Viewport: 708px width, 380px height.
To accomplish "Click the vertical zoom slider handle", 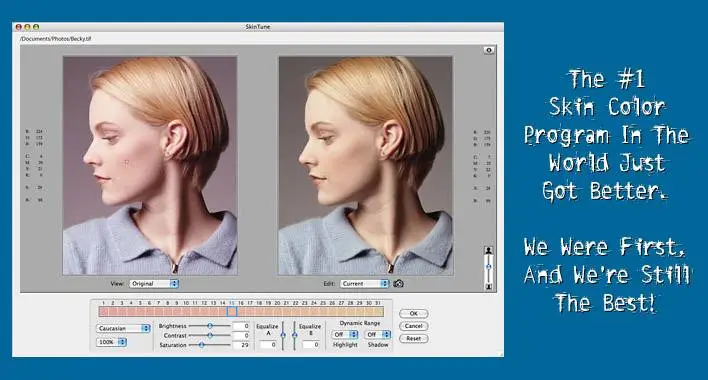I will [x=489, y=267].
